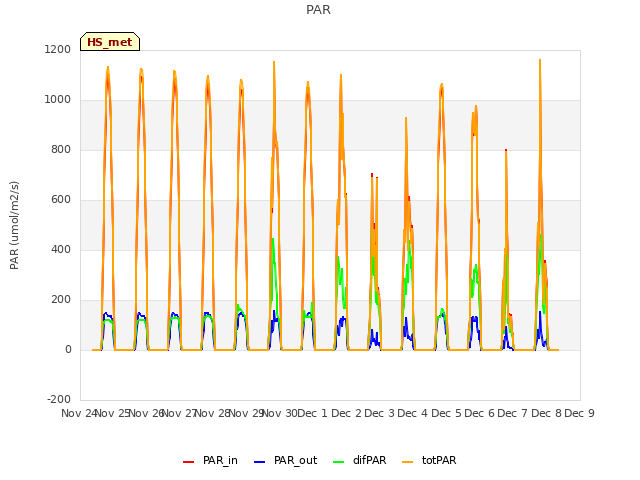The image size is (640, 480).
Task: Click the y-axis label PAR (umol/m2/s)
Action: (14, 225)
